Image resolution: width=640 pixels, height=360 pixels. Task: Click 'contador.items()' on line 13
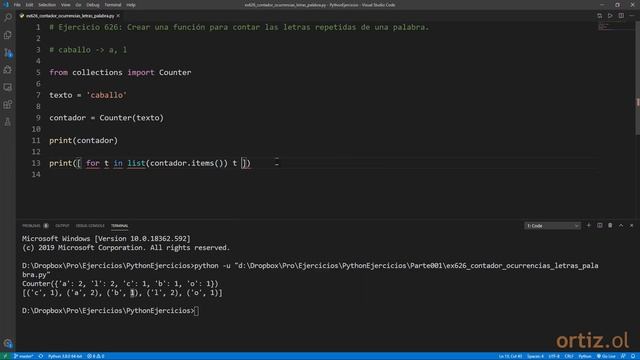click(x=186, y=163)
